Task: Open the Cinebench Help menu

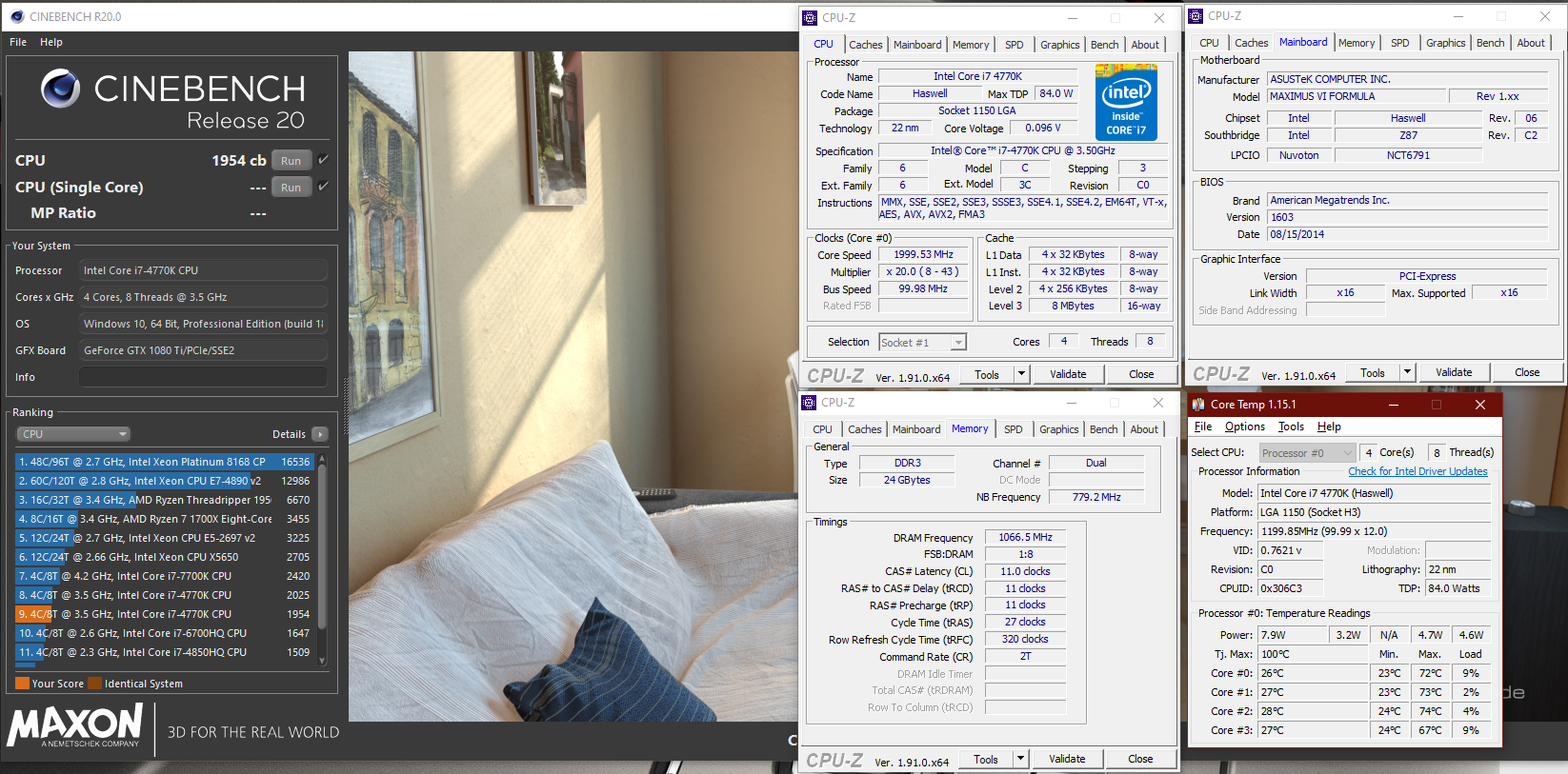Action: tap(51, 42)
